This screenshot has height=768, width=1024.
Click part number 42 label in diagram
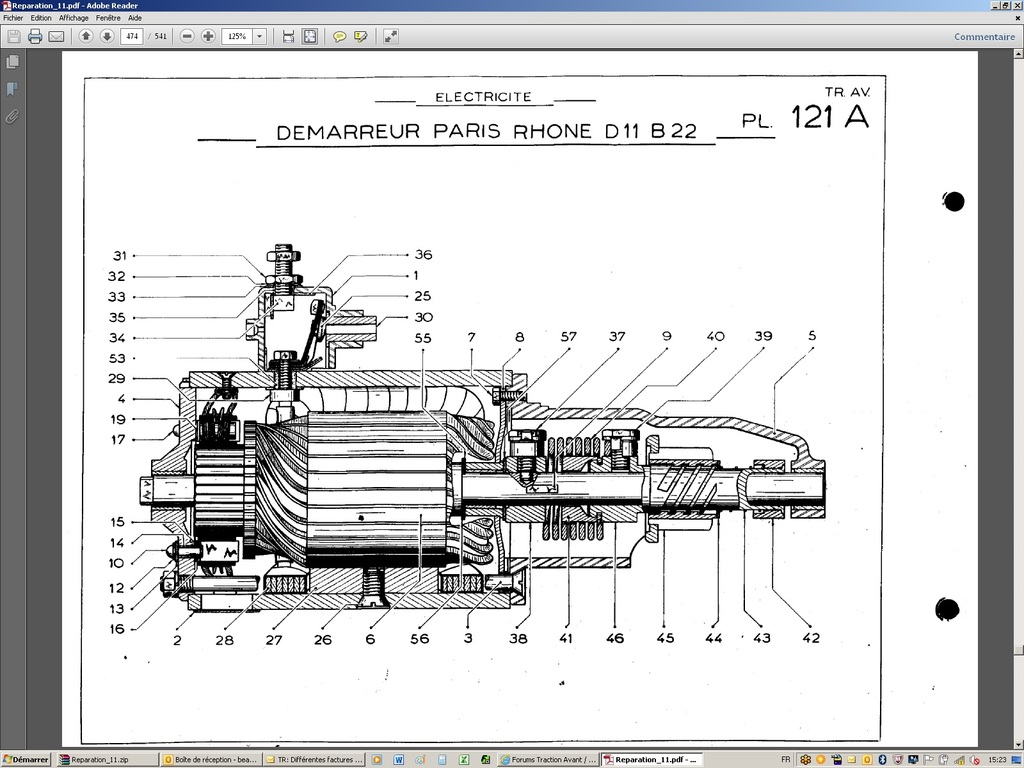click(x=811, y=638)
